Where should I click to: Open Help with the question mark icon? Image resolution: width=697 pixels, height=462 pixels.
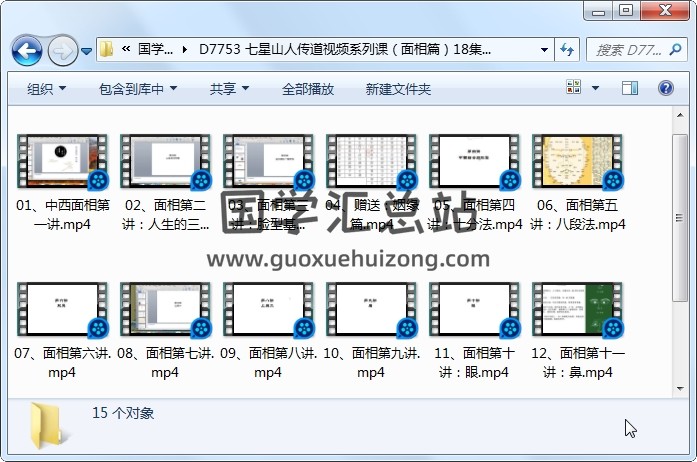click(x=665, y=88)
